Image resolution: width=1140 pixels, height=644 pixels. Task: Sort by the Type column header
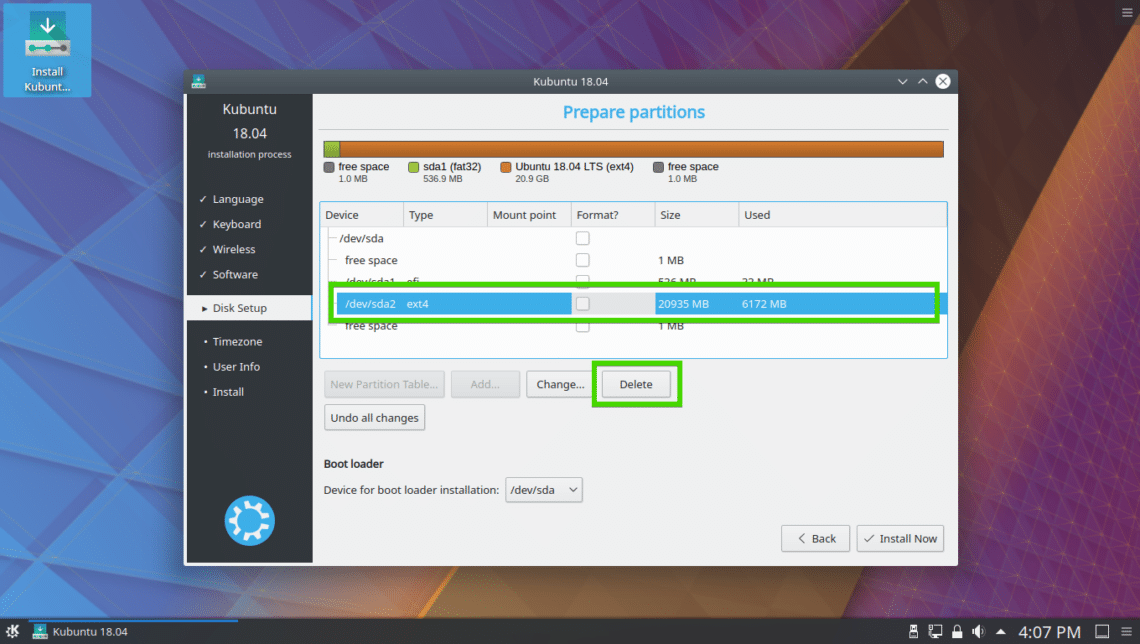pos(445,215)
